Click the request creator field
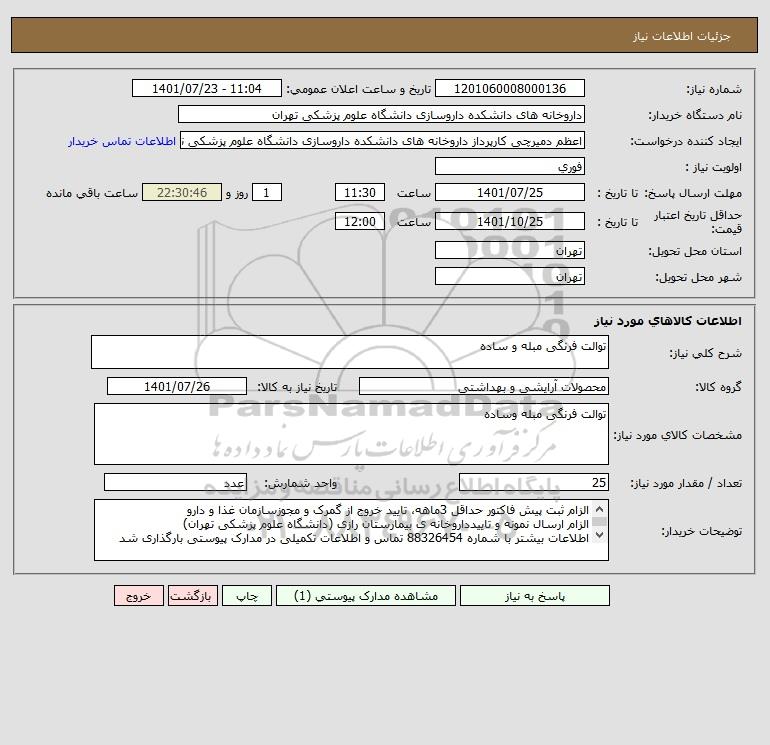 383,140
